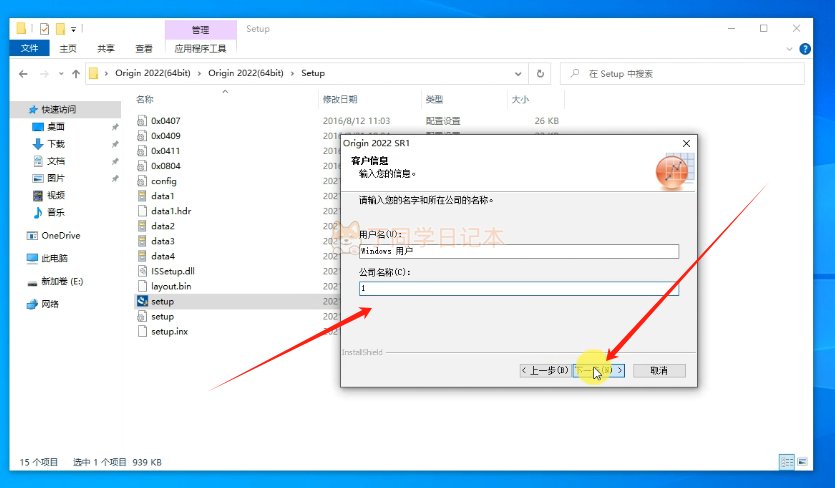Screen dimensions: 835x488
Task: Open the recent locations dropdown arrow
Action: point(59,73)
